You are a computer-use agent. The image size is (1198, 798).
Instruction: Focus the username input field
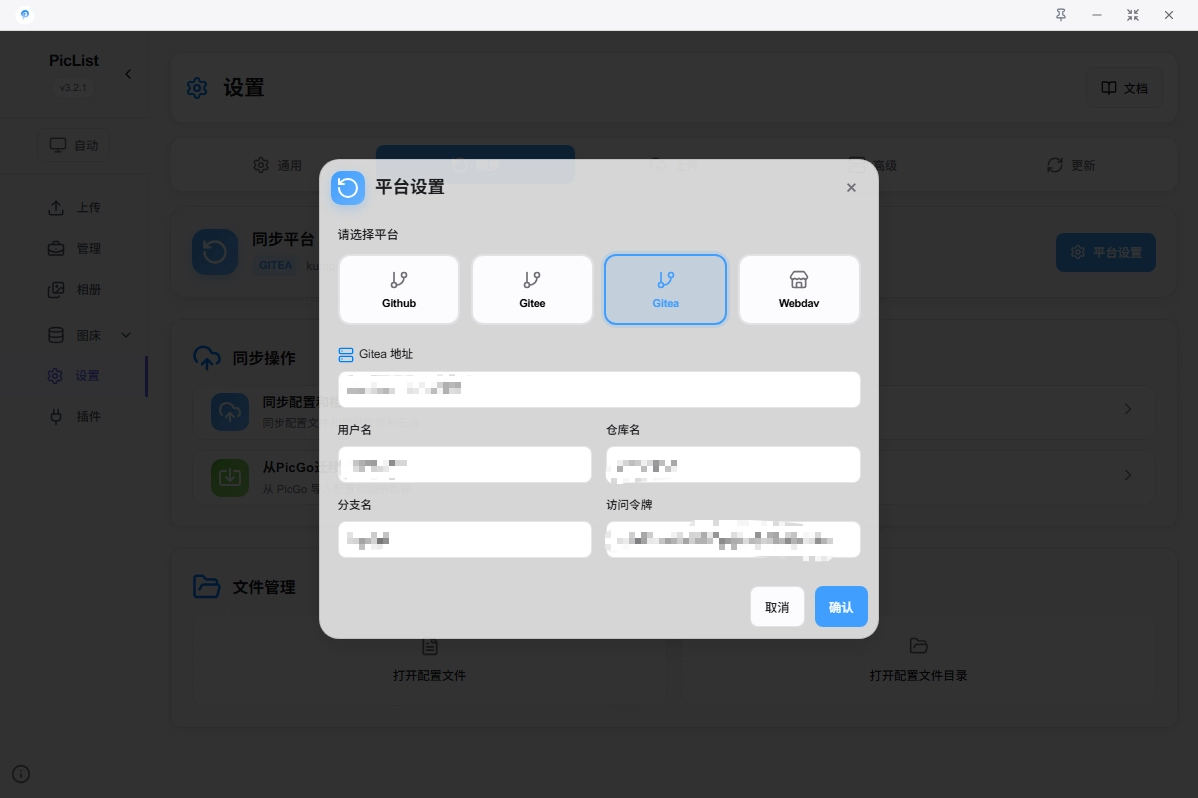point(465,464)
